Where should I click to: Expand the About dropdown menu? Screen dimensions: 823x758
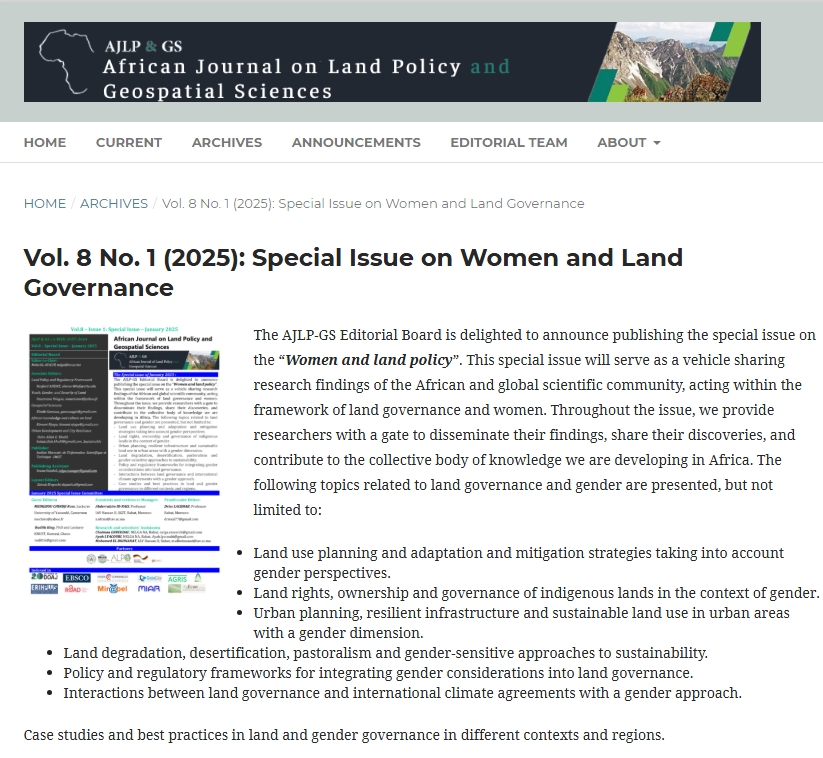click(x=628, y=142)
